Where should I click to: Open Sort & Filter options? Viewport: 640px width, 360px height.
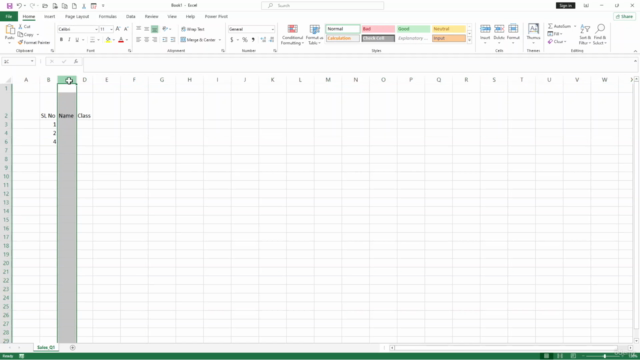click(585, 35)
